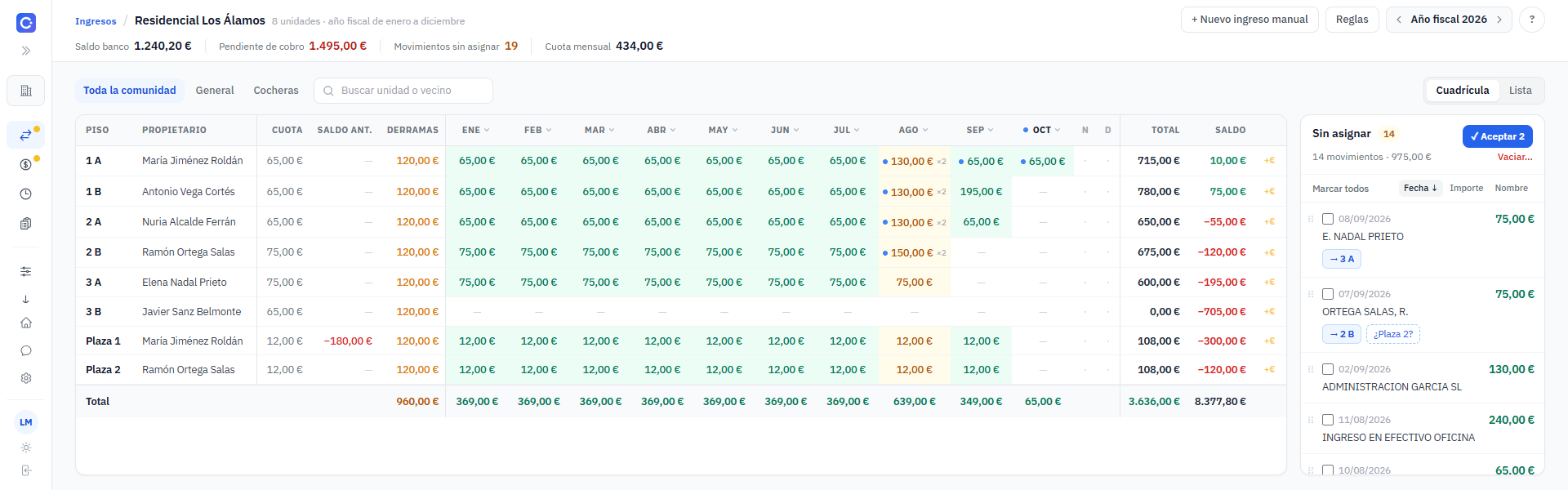
Task: Click the Aceptar 2 button
Action: tap(1498, 136)
